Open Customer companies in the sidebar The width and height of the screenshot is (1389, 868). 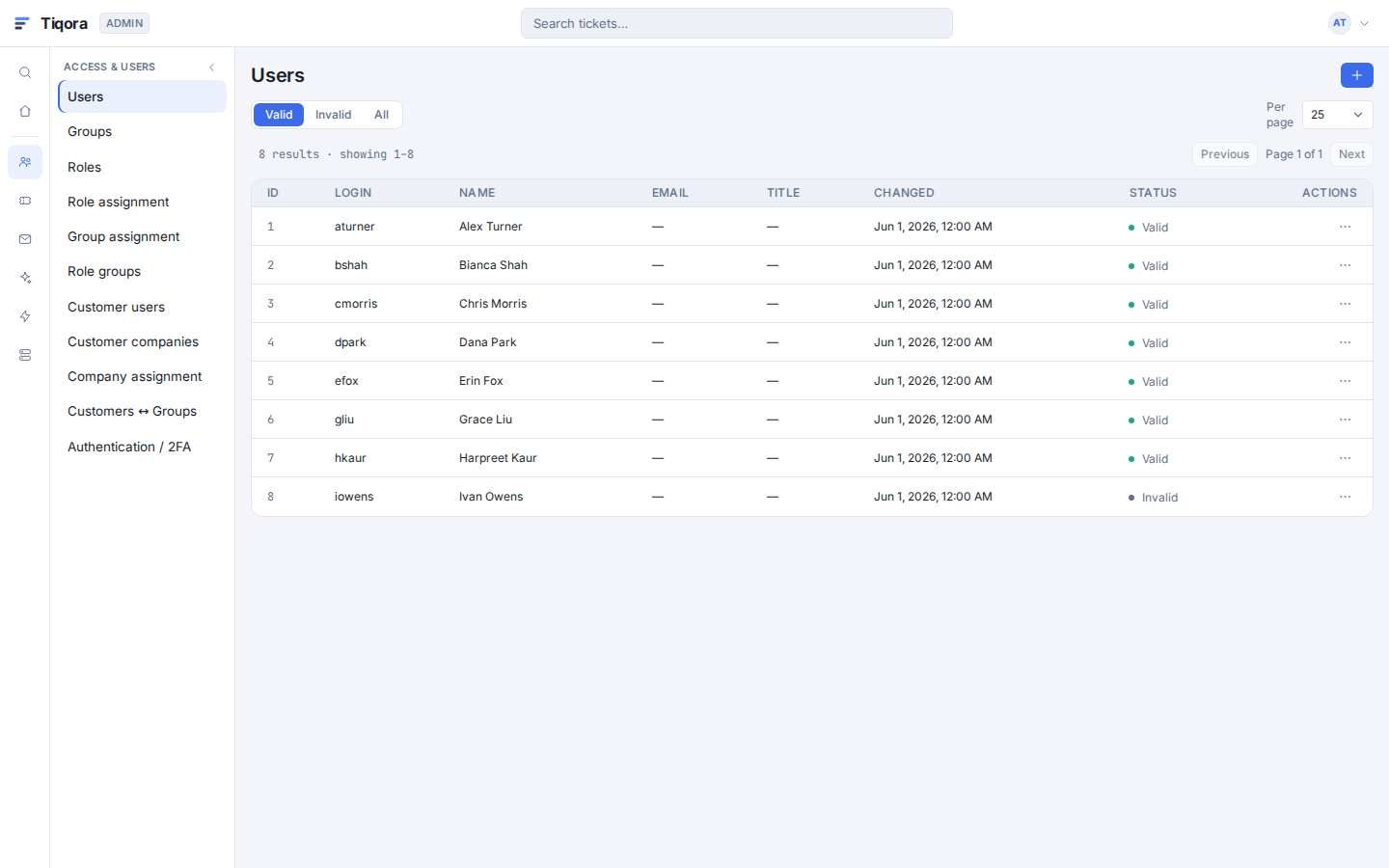point(142,341)
